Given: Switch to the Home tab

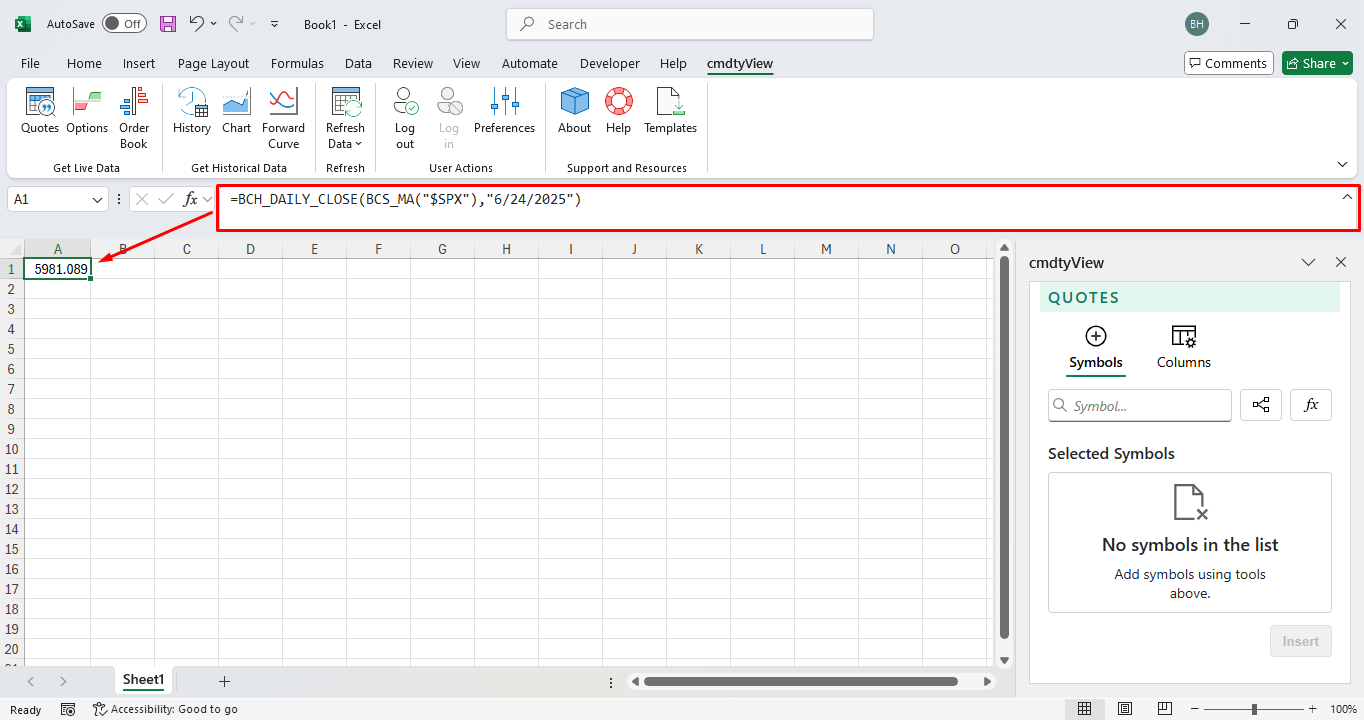Looking at the screenshot, I should (84, 63).
